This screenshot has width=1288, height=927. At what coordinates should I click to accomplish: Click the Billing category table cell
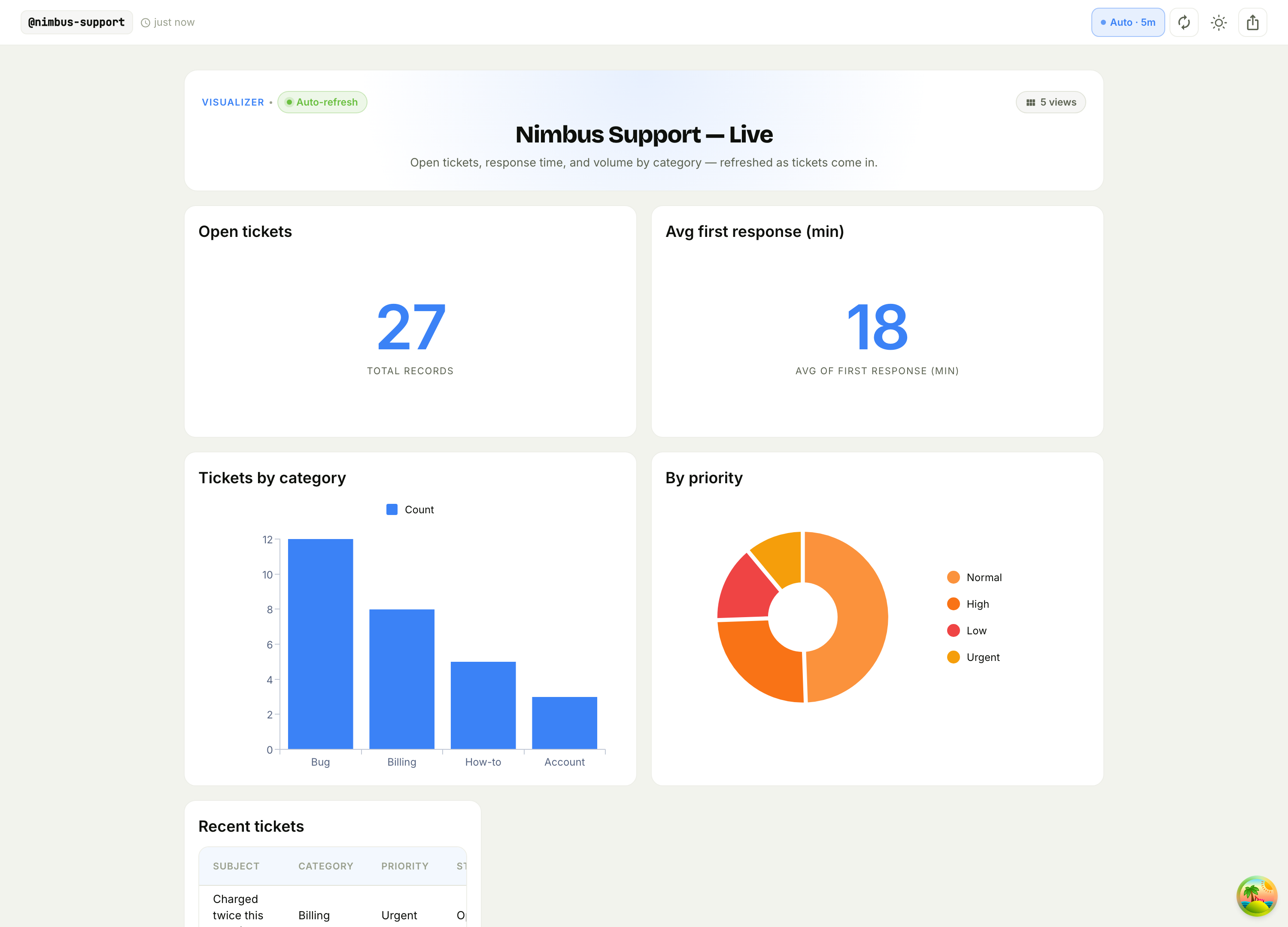(x=313, y=915)
